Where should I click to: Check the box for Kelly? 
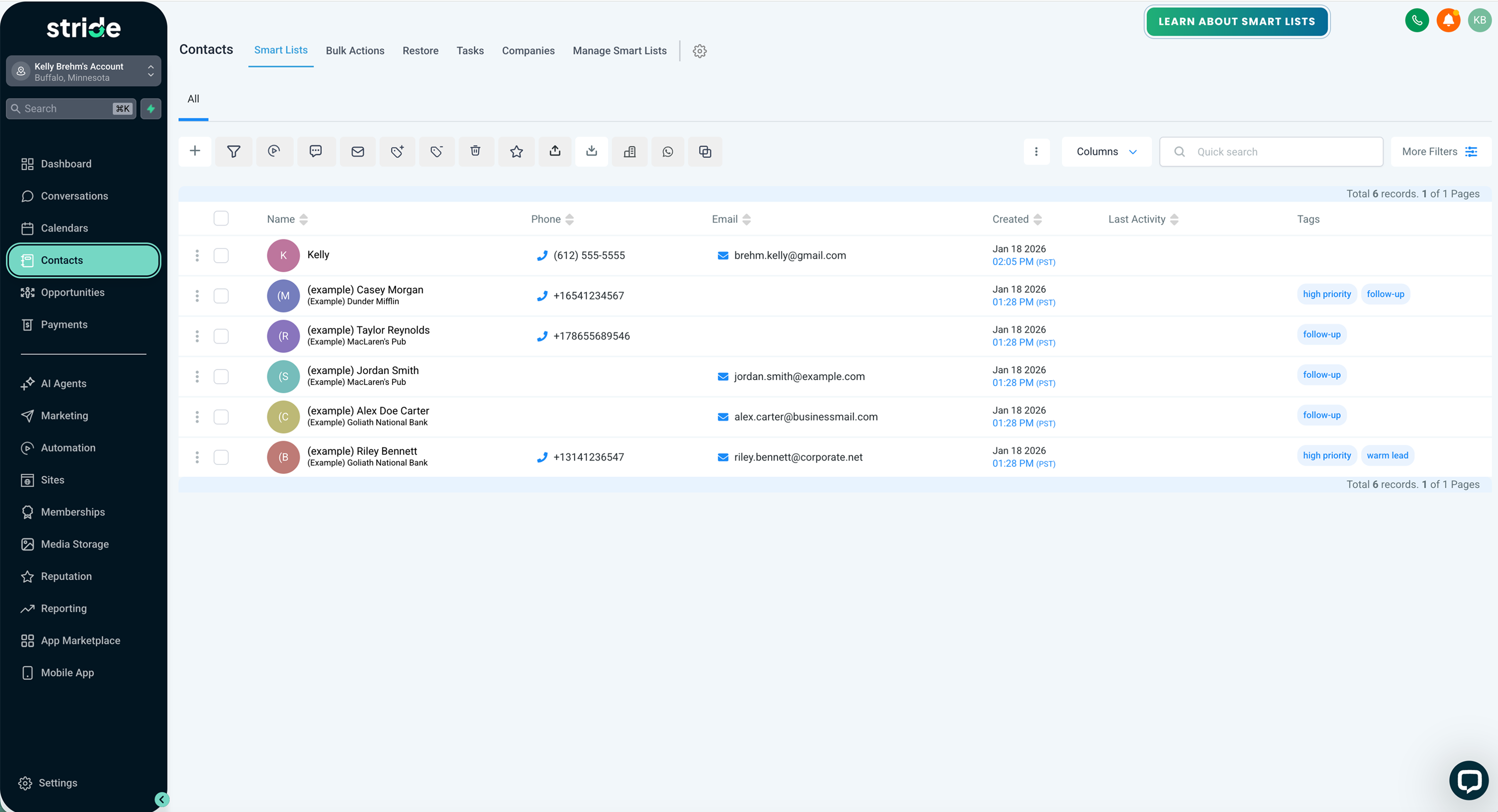[x=221, y=255]
